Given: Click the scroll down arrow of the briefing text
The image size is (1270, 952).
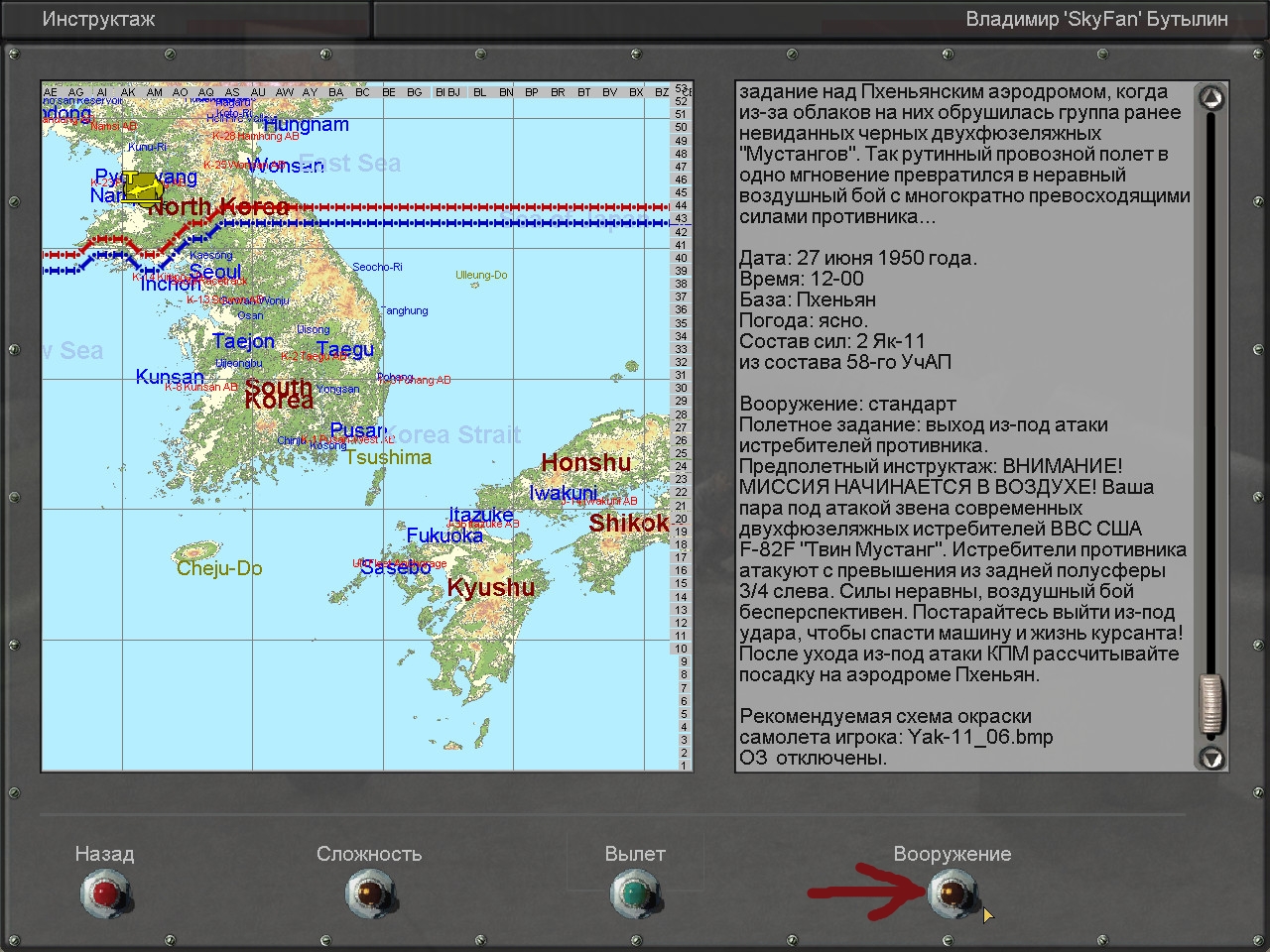Looking at the screenshot, I should click(x=1211, y=758).
